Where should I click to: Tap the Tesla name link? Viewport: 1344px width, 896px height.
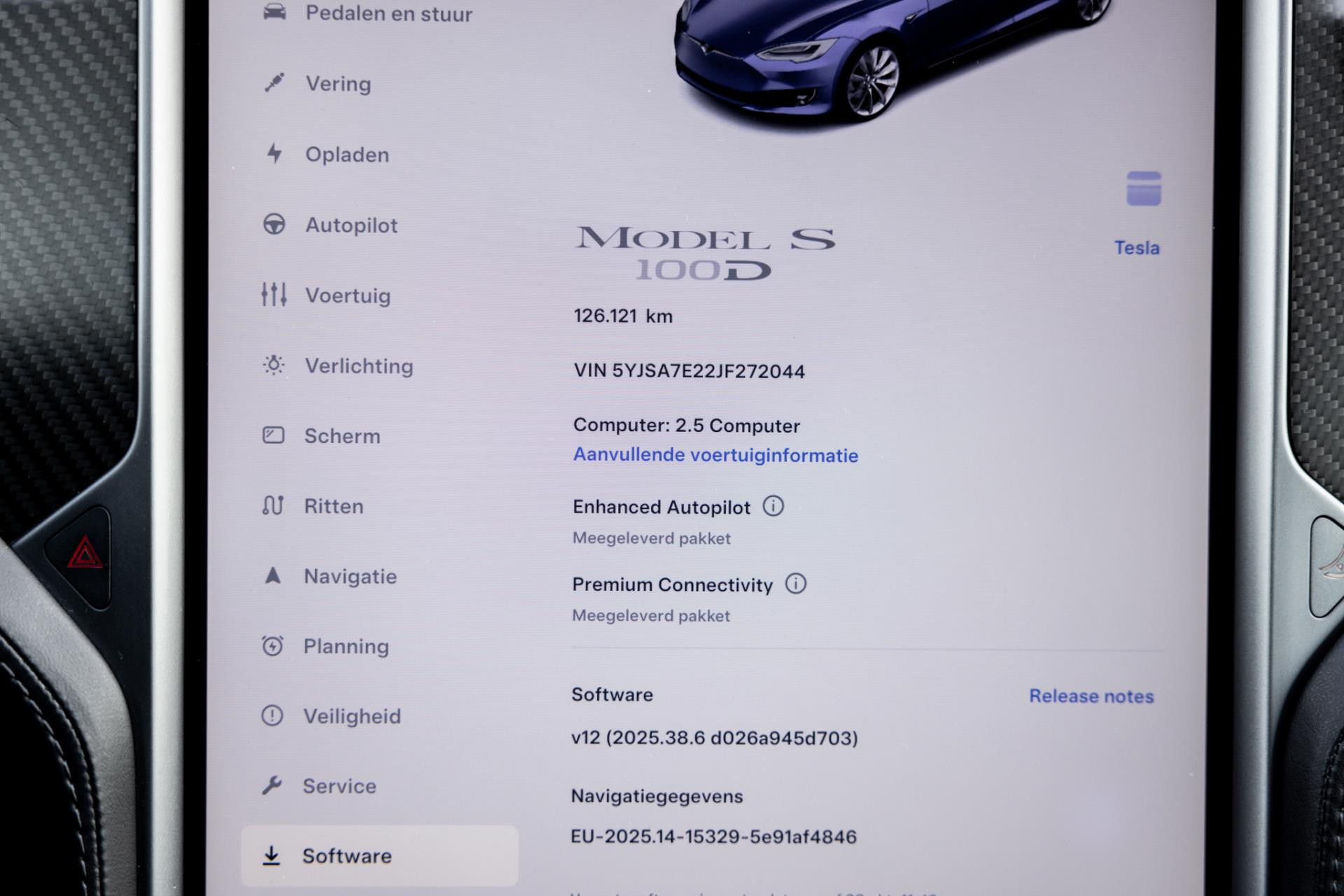pyautogui.click(x=1137, y=248)
